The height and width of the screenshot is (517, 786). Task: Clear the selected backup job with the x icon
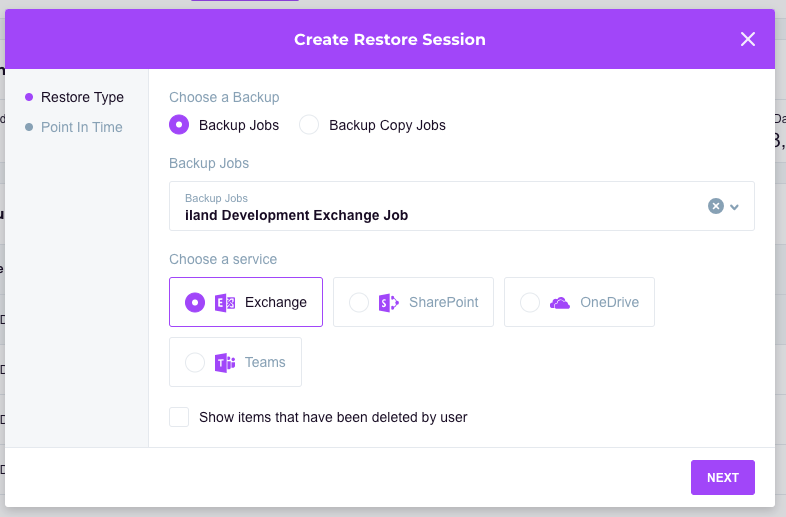[x=715, y=206]
